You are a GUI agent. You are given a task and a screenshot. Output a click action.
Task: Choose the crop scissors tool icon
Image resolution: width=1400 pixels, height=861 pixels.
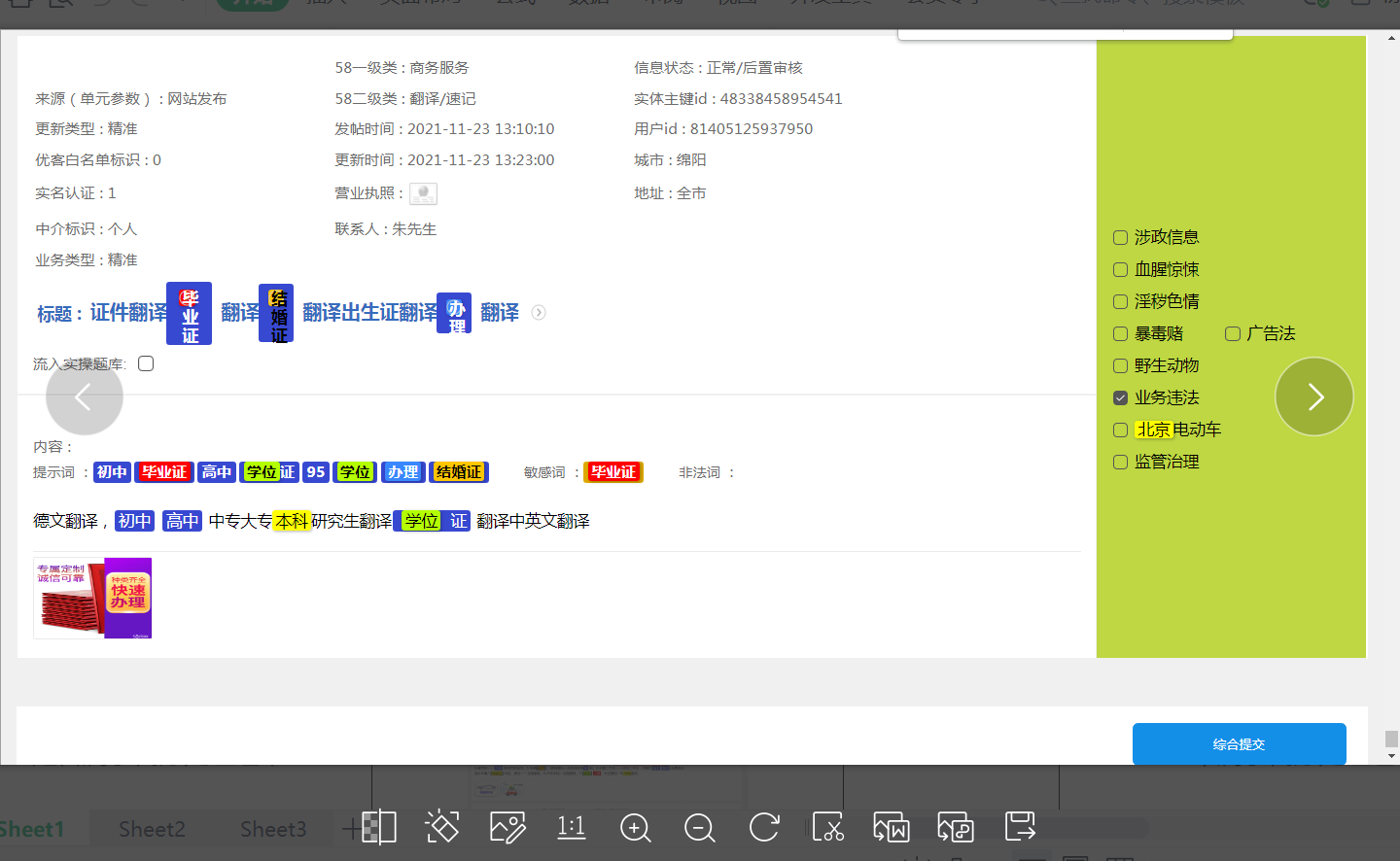coord(828,827)
